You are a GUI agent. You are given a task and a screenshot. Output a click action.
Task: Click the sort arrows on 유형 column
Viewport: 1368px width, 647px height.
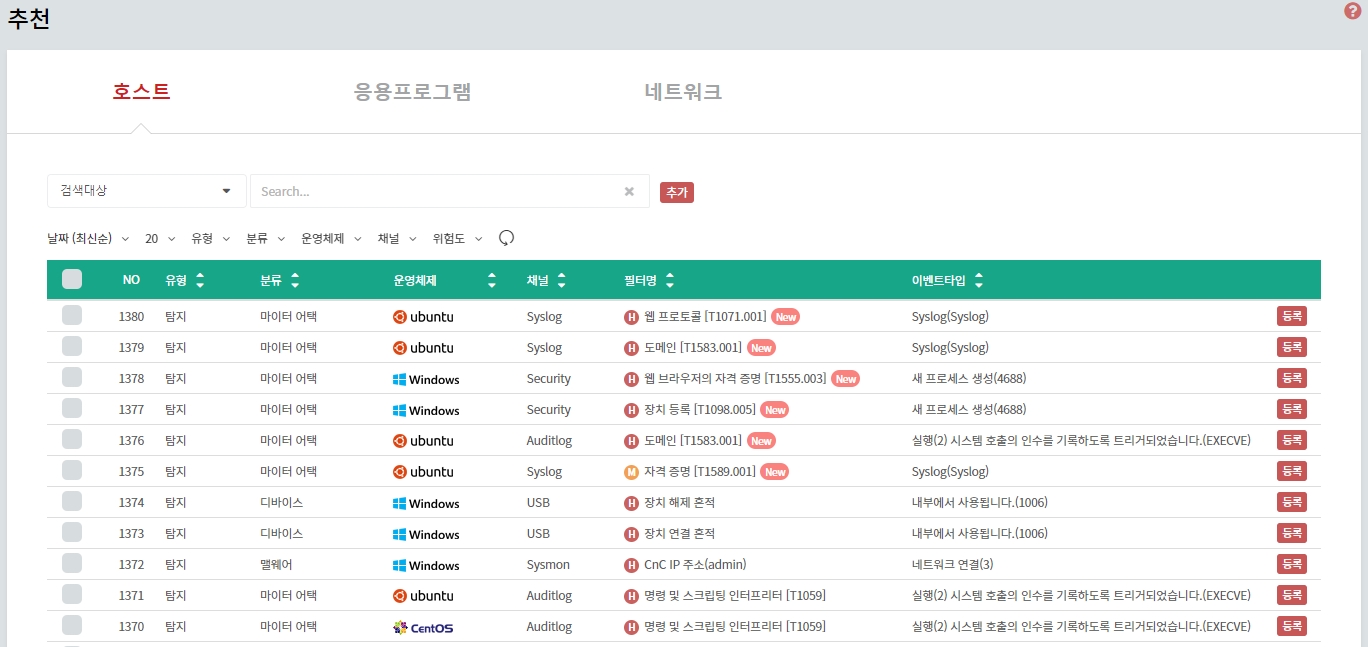[200, 281]
